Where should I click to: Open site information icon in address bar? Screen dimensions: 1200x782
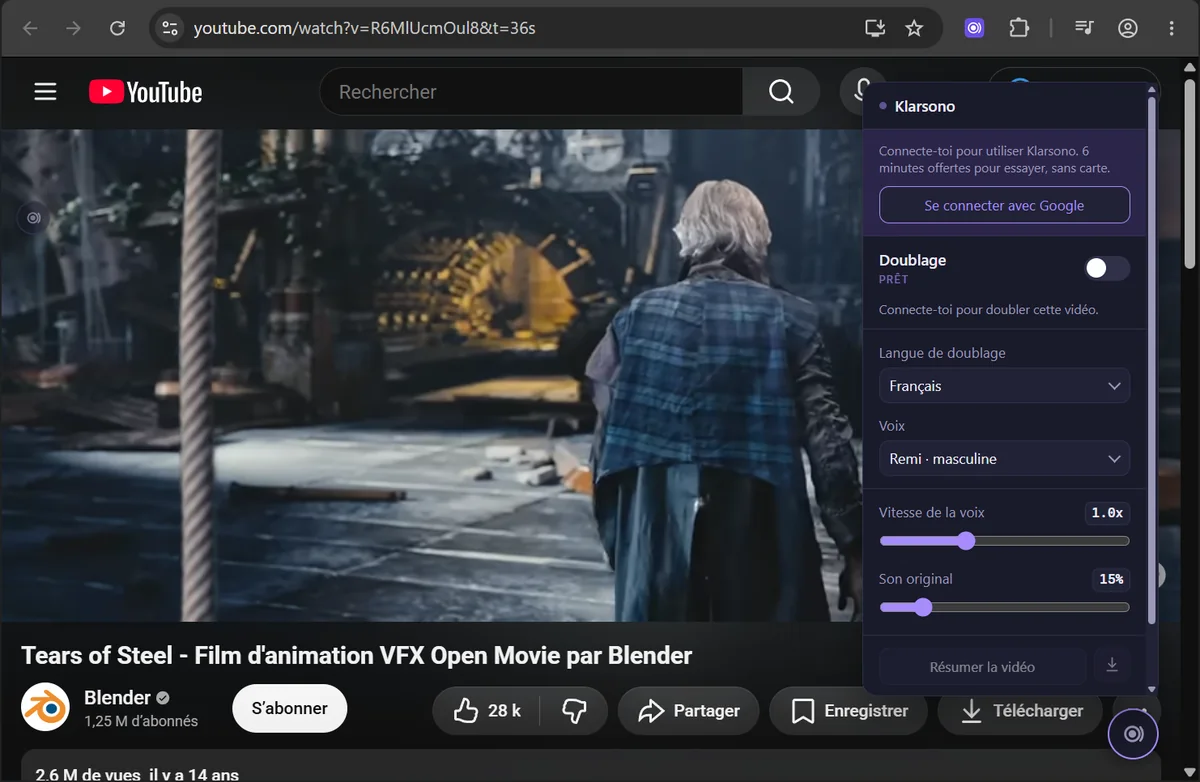point(170,28)
